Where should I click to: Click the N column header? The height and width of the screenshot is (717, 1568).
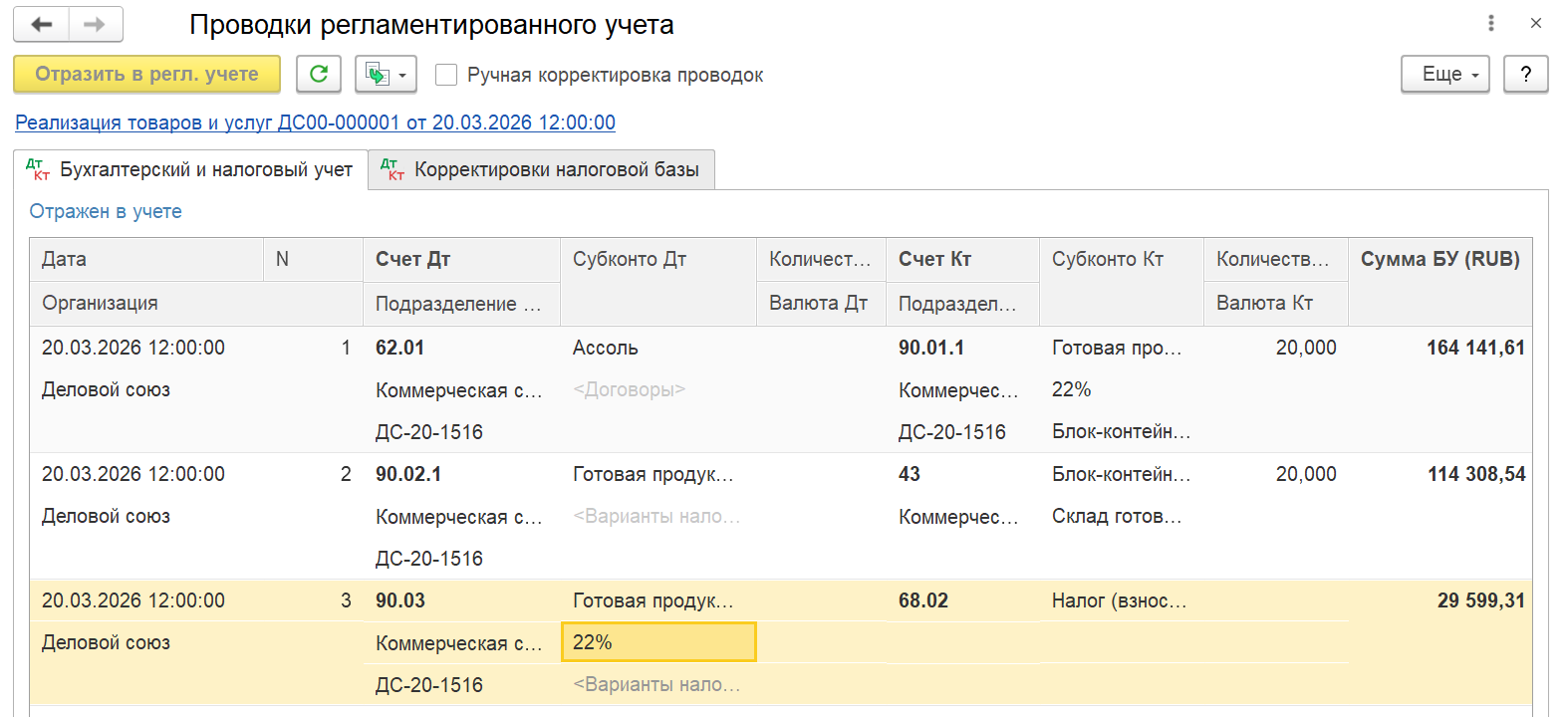click(x=313, y=259)
